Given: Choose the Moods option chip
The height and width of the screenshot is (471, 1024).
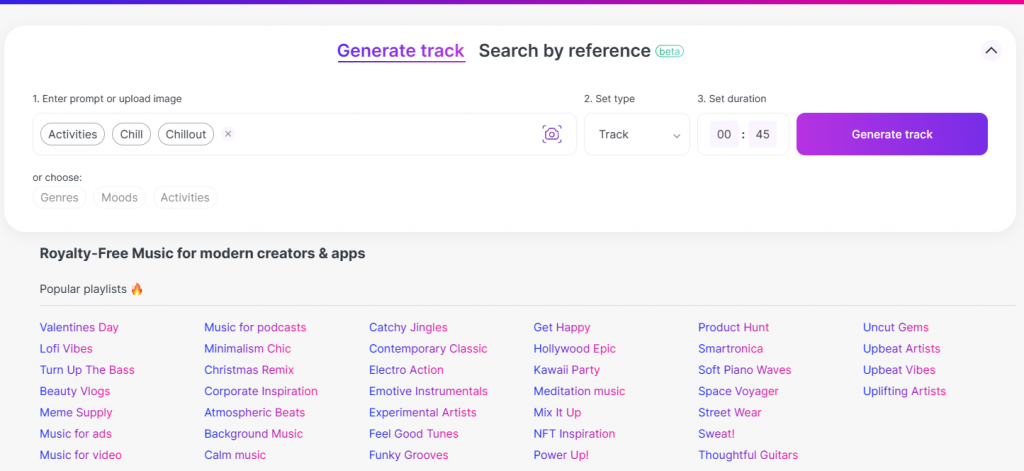Looking at the screenshot, I should (x=120, y=197).
